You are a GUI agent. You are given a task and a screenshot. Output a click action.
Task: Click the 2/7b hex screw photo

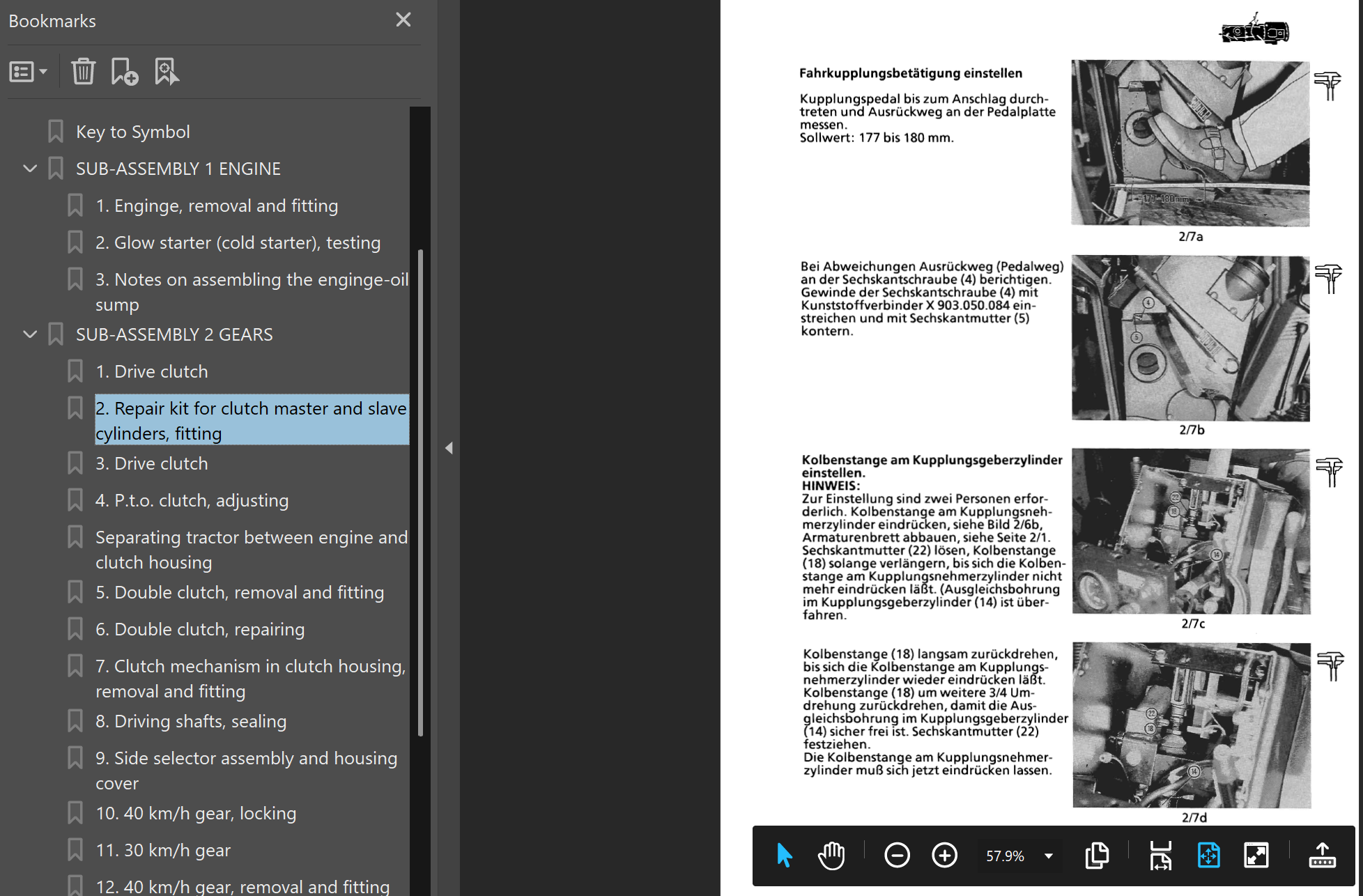pos(1191,338)
